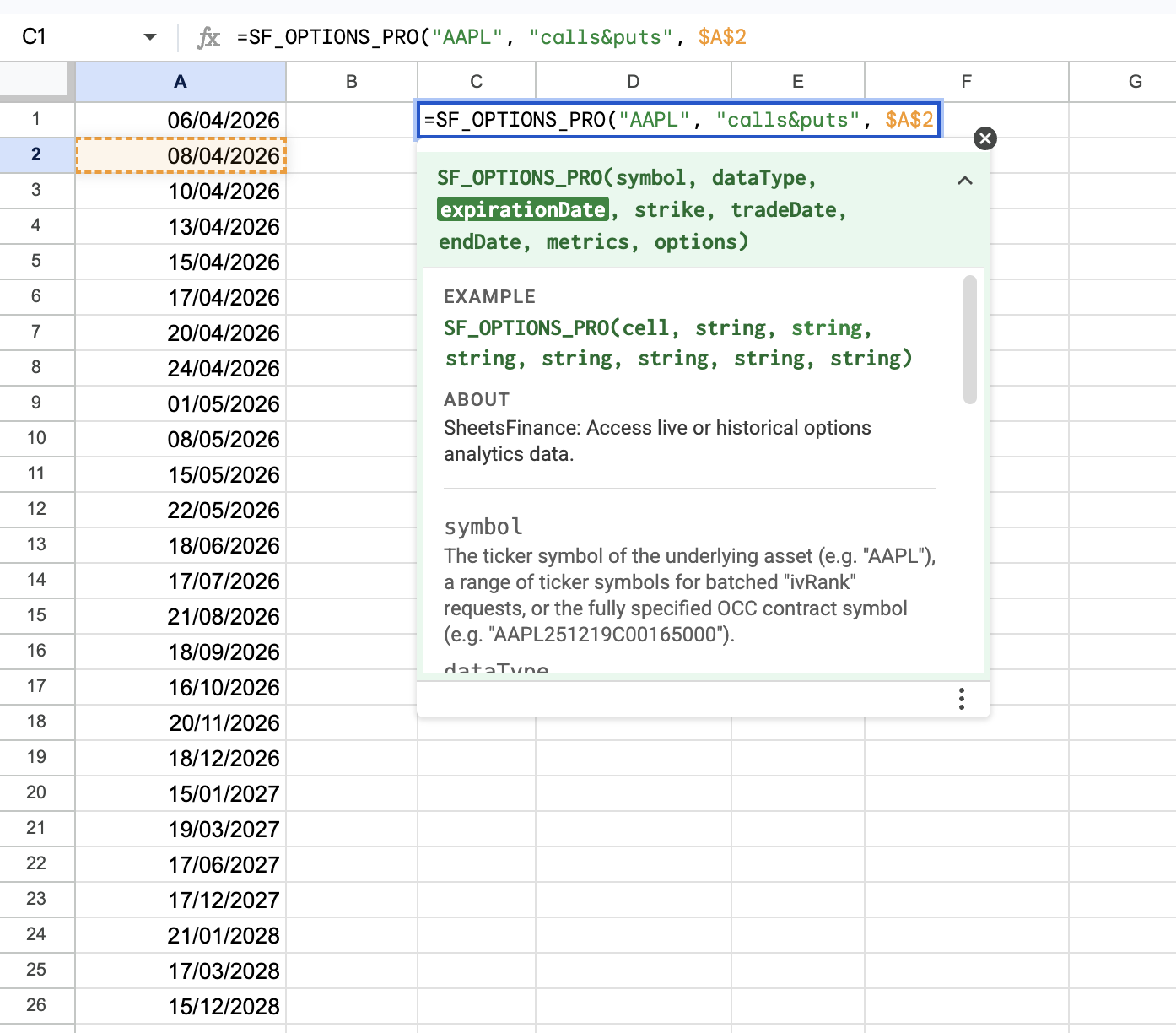Select column F header
The height and width of the screenshot is (1033, 1176).
click(x=967, y=82)
